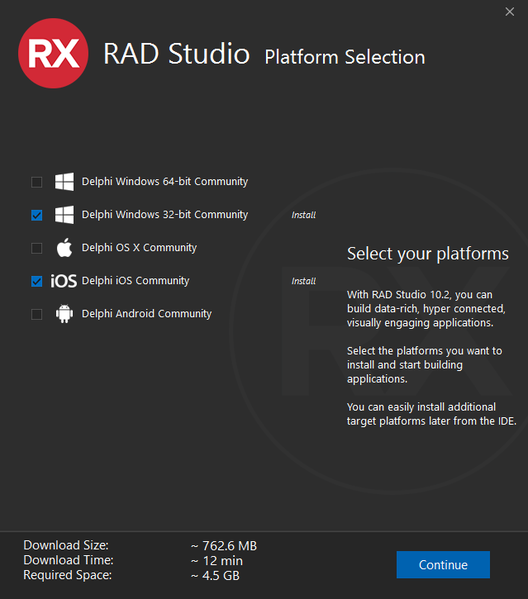Check the Delphi OS X Community checkbox

point(37,248)
